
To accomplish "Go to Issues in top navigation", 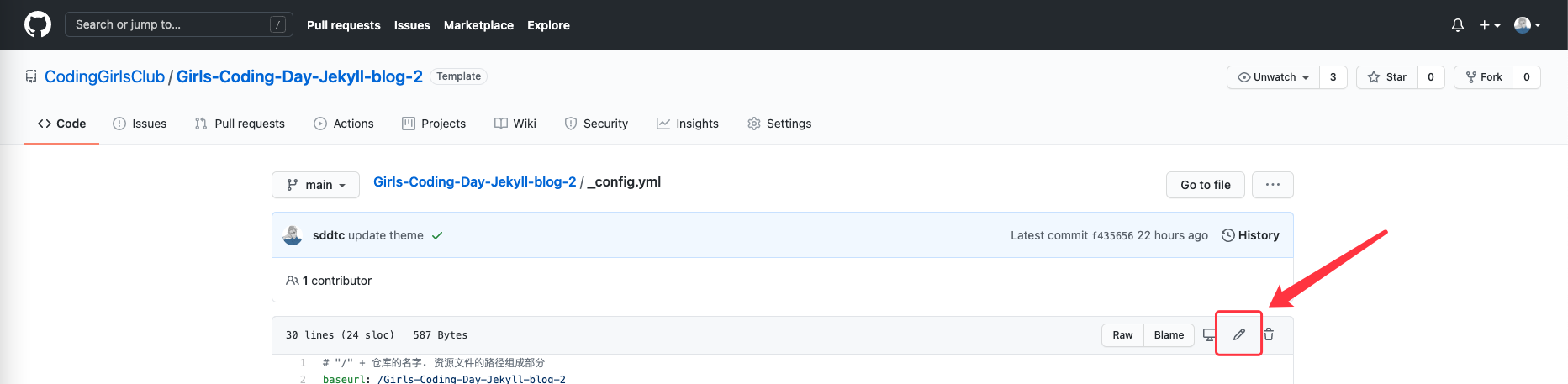I will click(x=412, y=25).
